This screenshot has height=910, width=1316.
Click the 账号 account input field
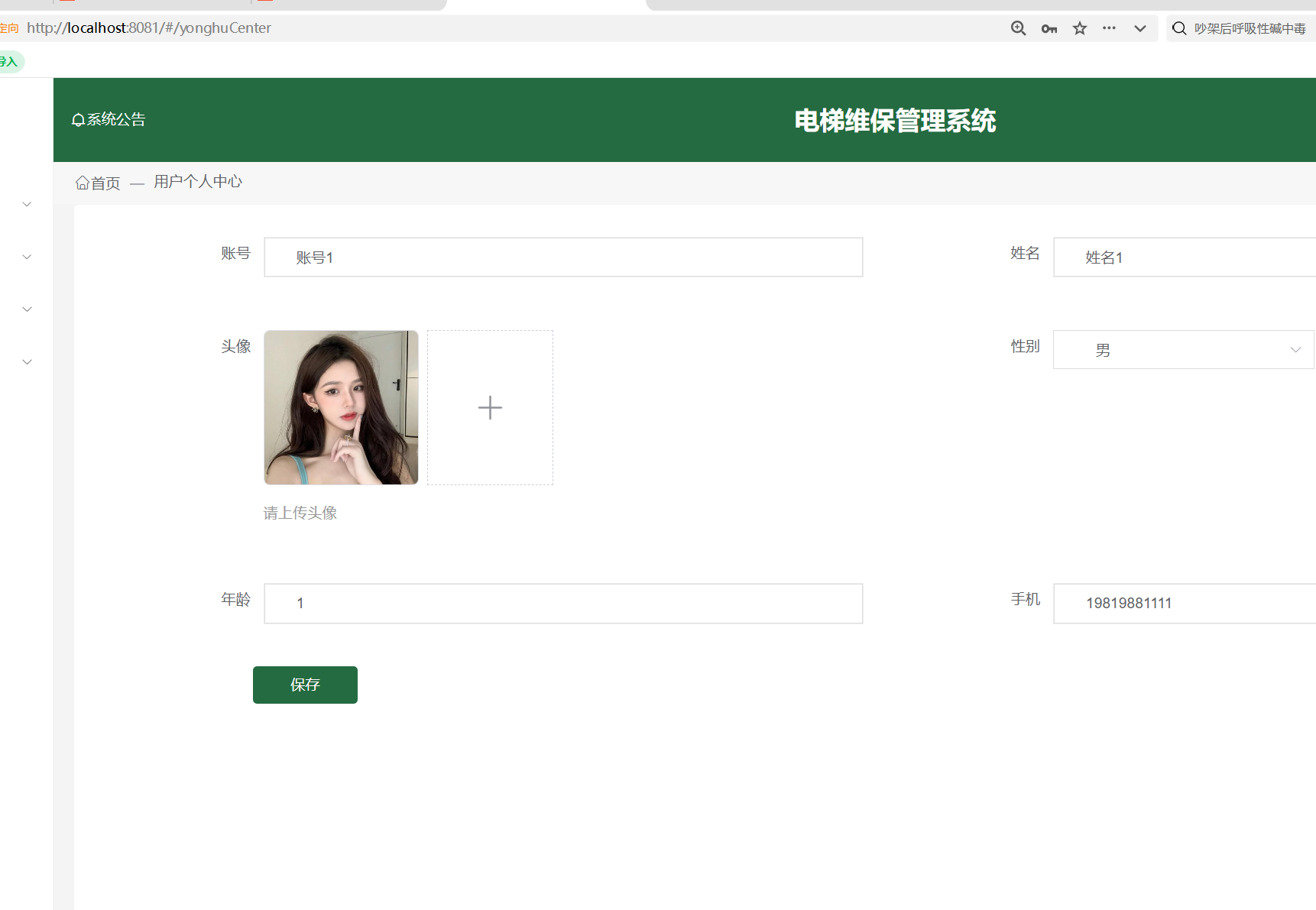tap(563, 257)
